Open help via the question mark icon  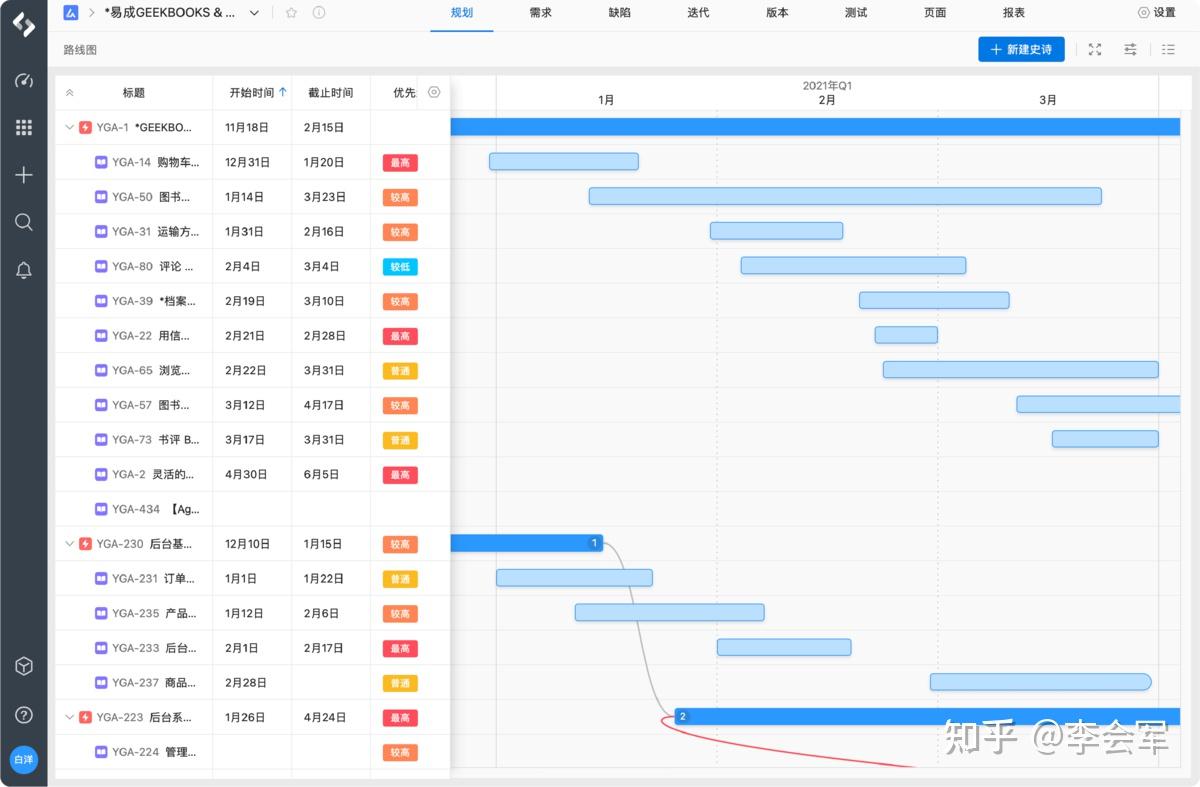pos(23,714)
